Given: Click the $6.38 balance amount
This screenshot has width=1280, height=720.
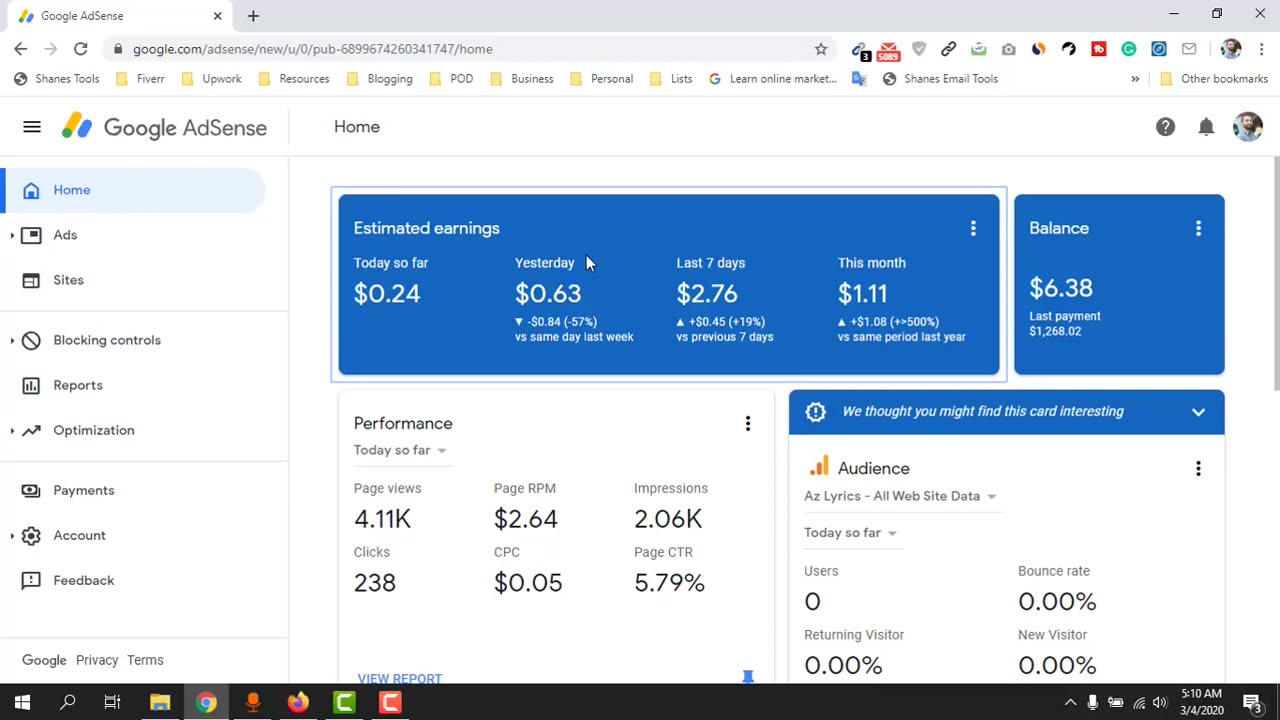Looking at the screenshot, I should click(x=1061, y=289).
